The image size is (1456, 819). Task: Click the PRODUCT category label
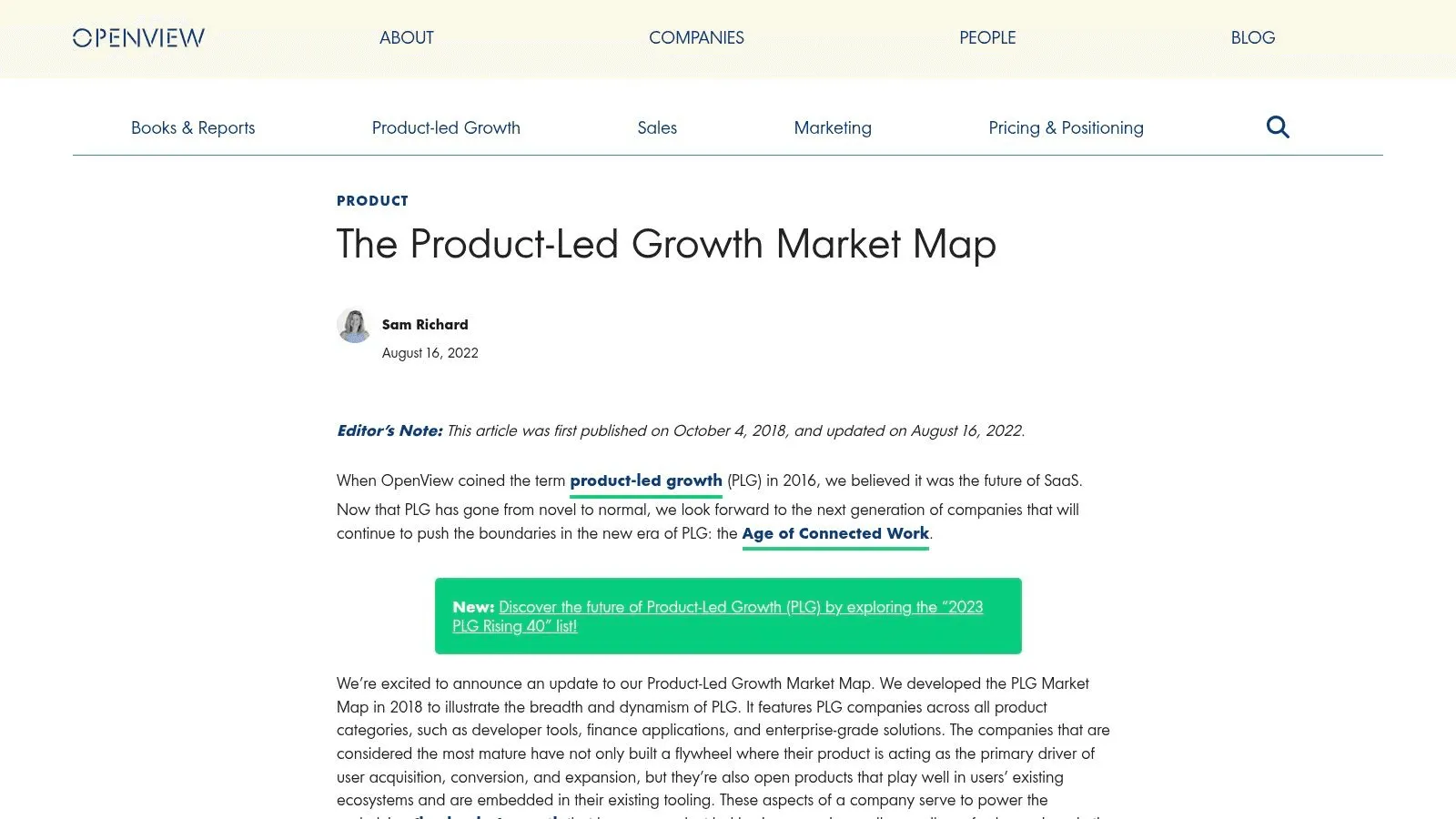coord(372,200)
